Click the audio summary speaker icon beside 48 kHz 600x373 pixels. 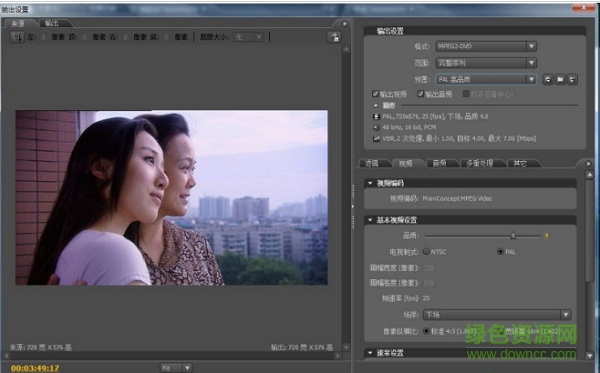click(x=376, y=127)
